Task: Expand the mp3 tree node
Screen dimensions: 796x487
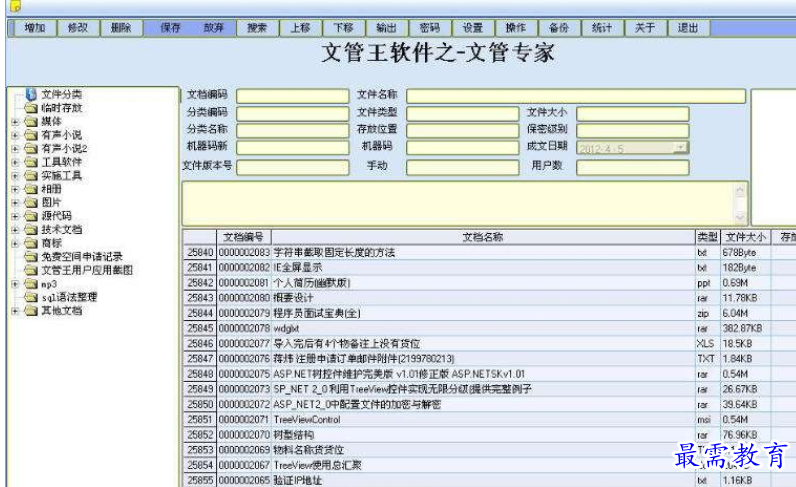Action: coord(15,284)
